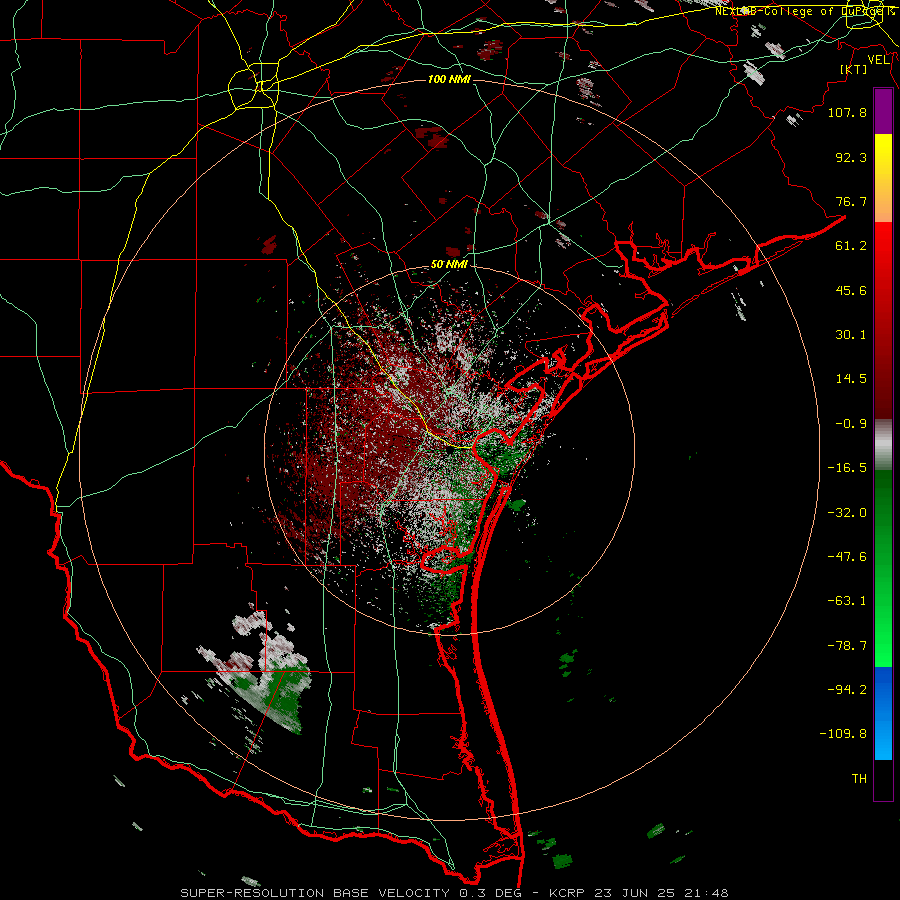The width and height of the screenshot is (900, 900).
Task: Click the -109.8 velocity scale value
Action: [x=843, y=734]
